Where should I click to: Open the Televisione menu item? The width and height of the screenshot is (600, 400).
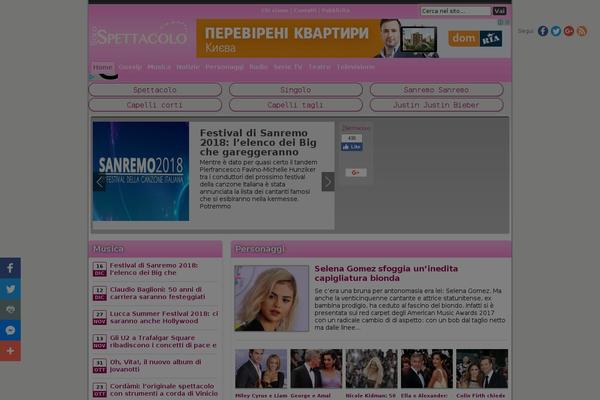(x=355, y=67)
